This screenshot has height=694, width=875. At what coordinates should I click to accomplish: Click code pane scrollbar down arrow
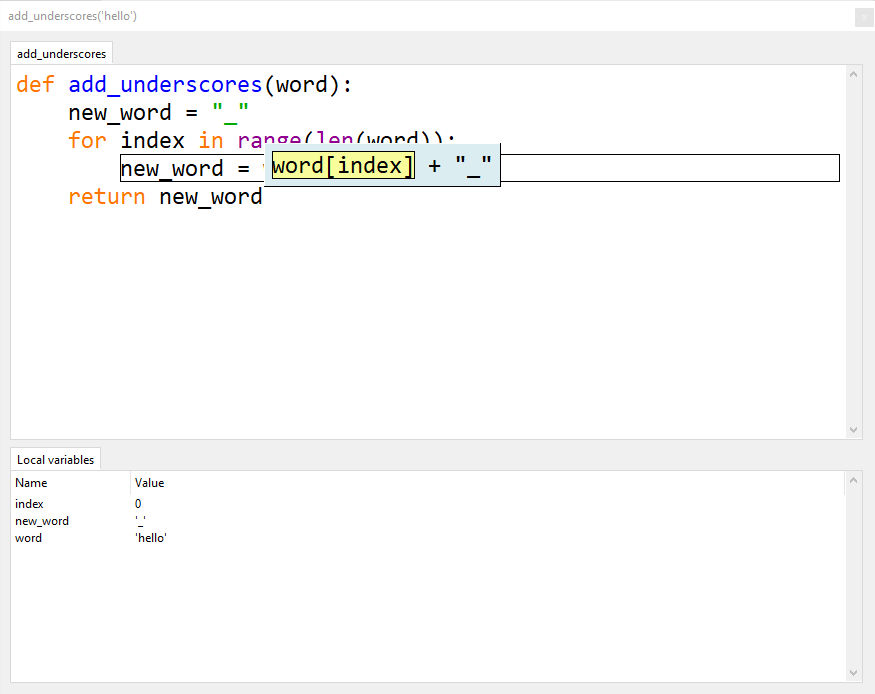[x=853, y=430]
